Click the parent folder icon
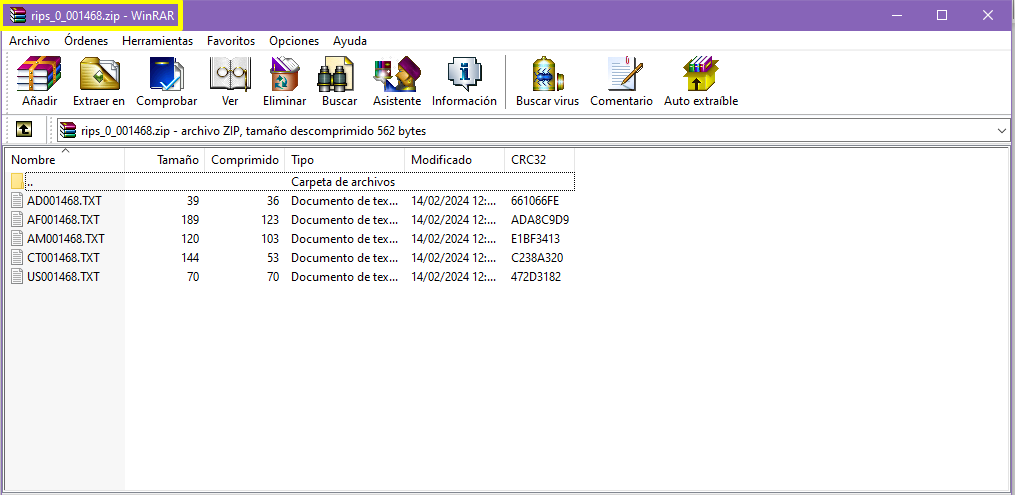 pos(17,182)
